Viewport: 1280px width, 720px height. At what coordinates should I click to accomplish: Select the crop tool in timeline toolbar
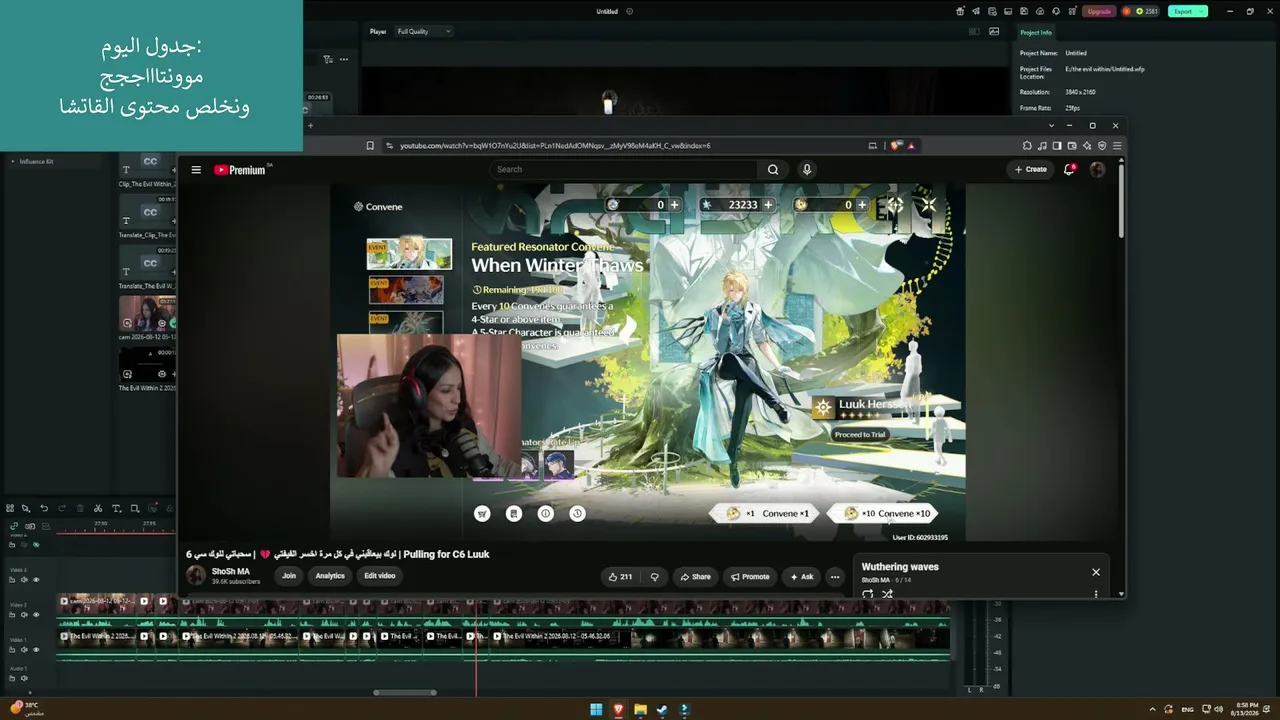[135, 509]
